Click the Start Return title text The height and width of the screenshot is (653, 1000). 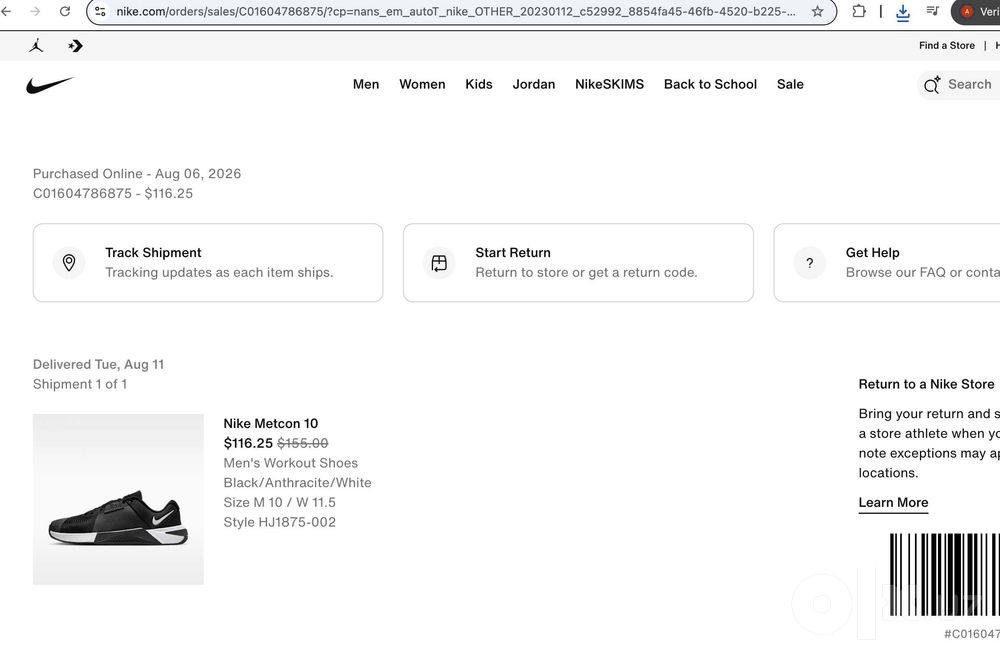click(513, 253)
